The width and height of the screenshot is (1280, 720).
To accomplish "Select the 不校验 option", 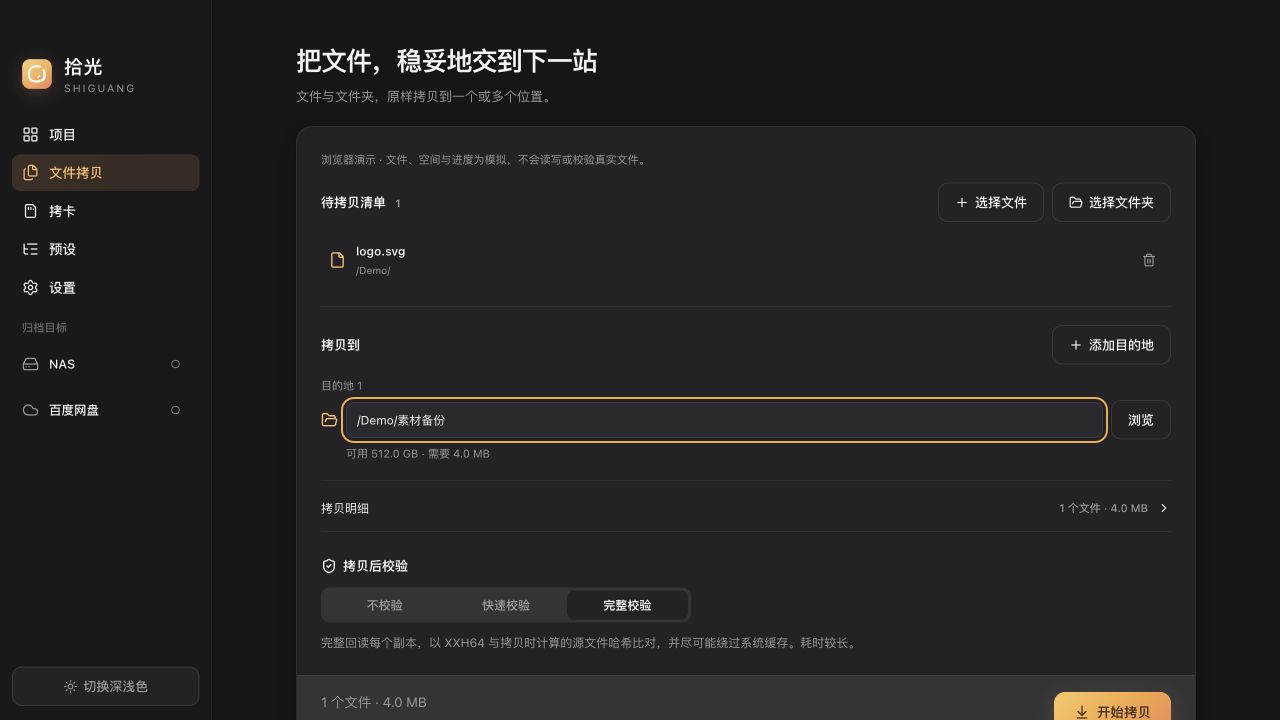I will (x=385, y=605).
